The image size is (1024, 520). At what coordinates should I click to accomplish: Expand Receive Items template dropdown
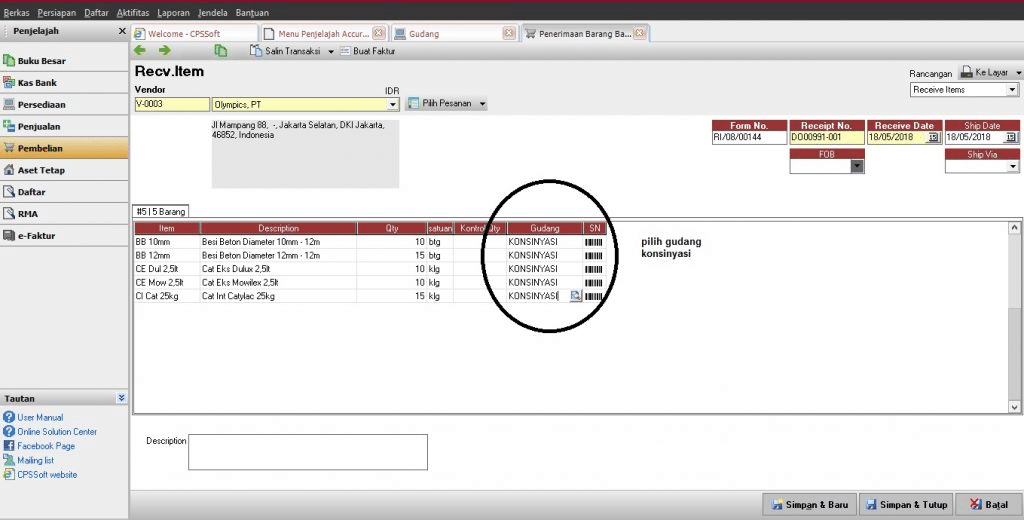[x=1012, y=90]
